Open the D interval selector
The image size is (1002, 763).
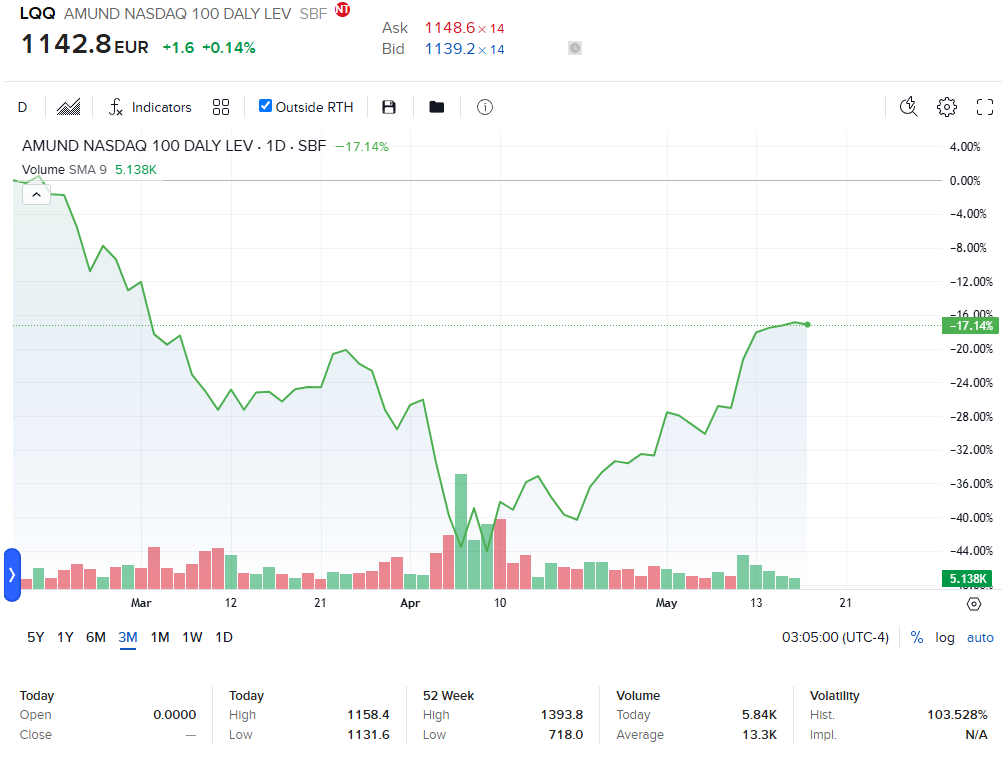[x=22, y=107]
